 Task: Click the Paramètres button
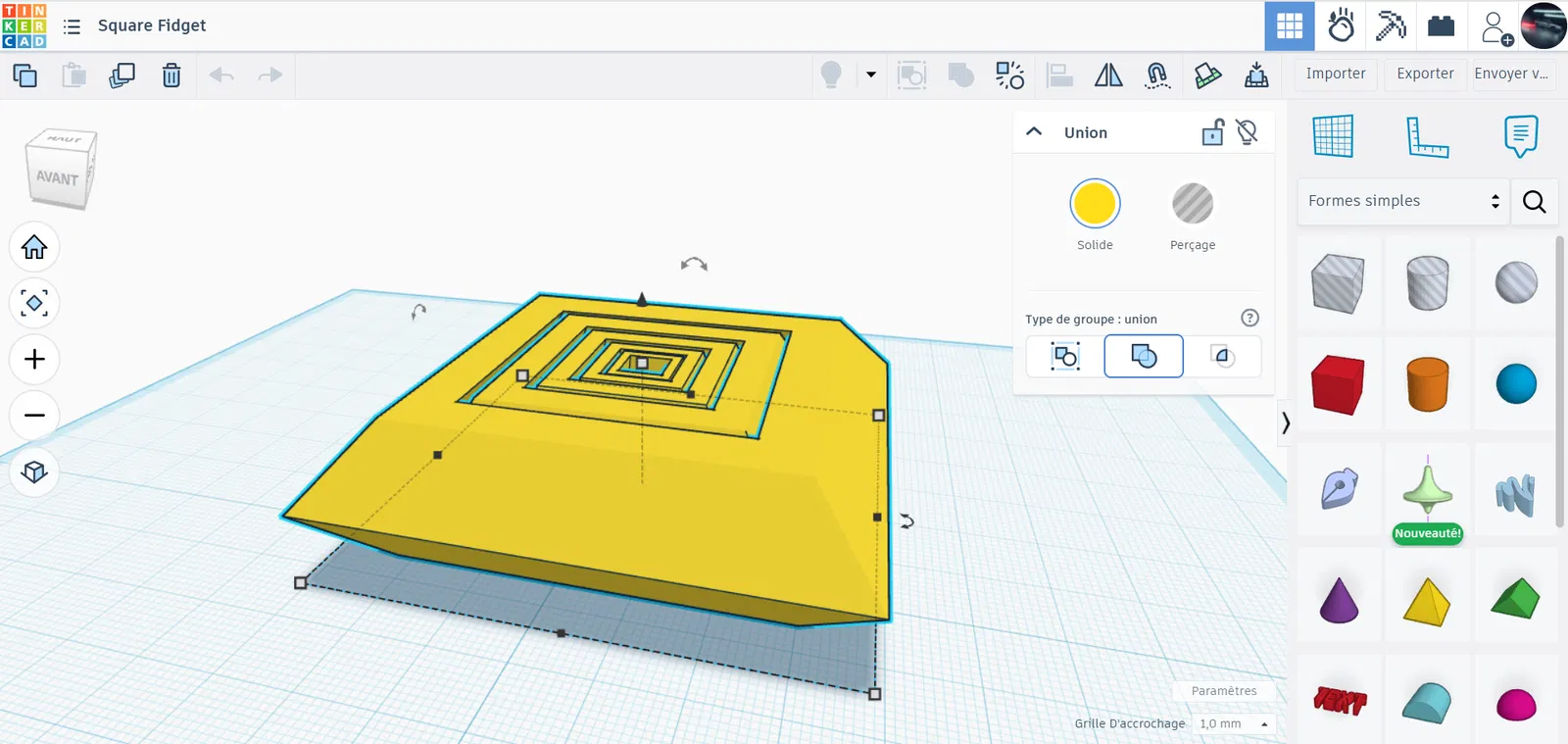[1223, 691]
